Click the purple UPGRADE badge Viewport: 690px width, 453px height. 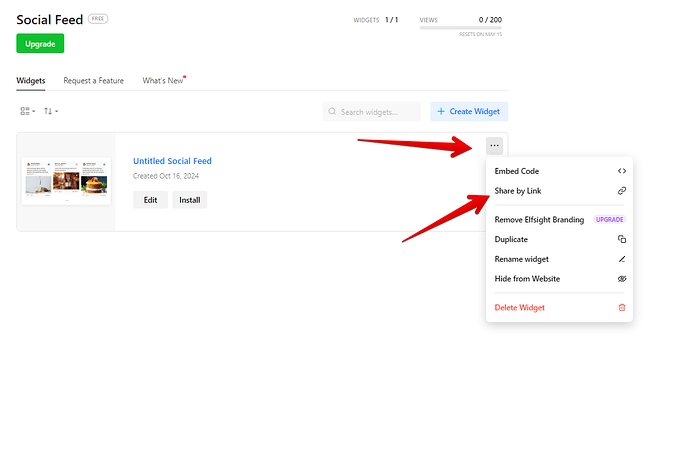609,220
